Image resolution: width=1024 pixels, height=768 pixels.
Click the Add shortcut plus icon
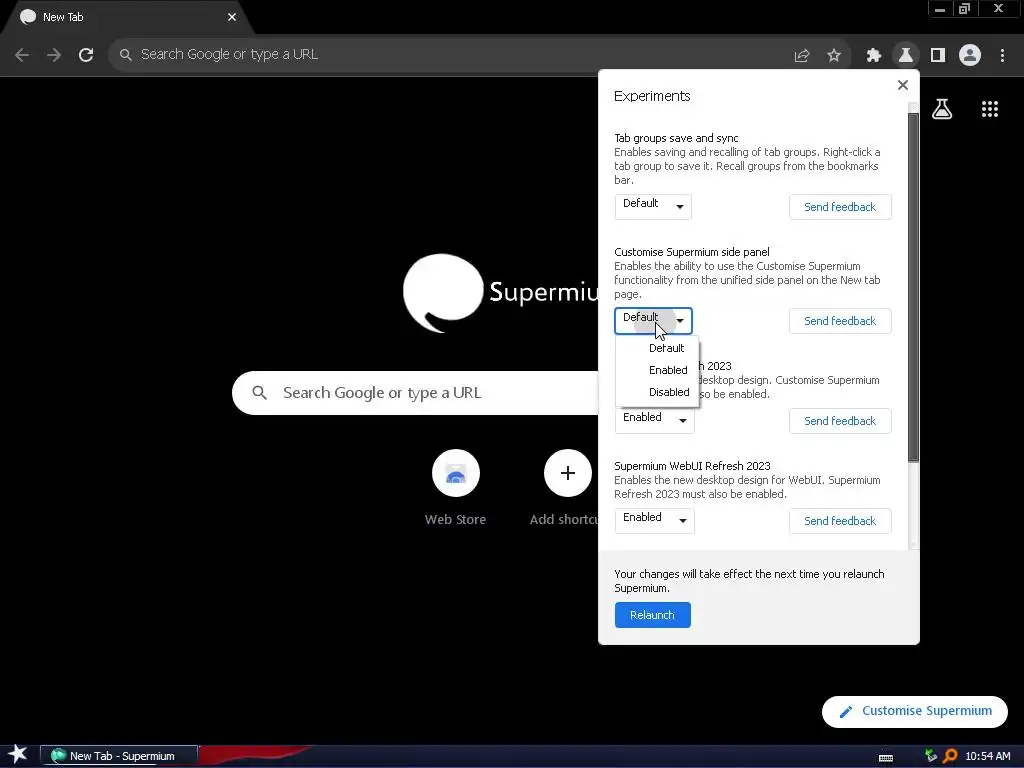pyautogui.click(x=568, y=473)
